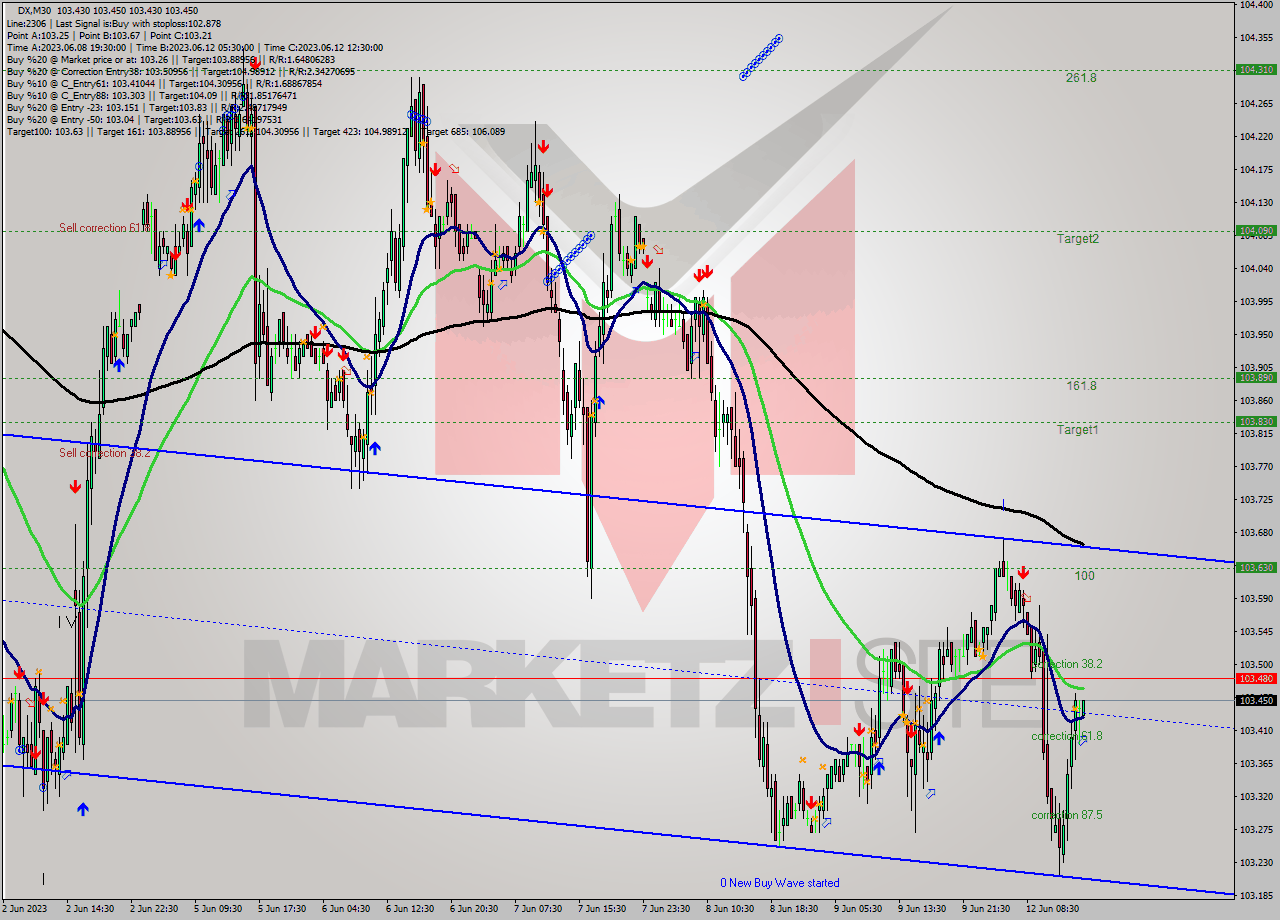Click the green 103.830 price tag
The width and height of the screenshot is (1280, 920).
[1256, 422]
